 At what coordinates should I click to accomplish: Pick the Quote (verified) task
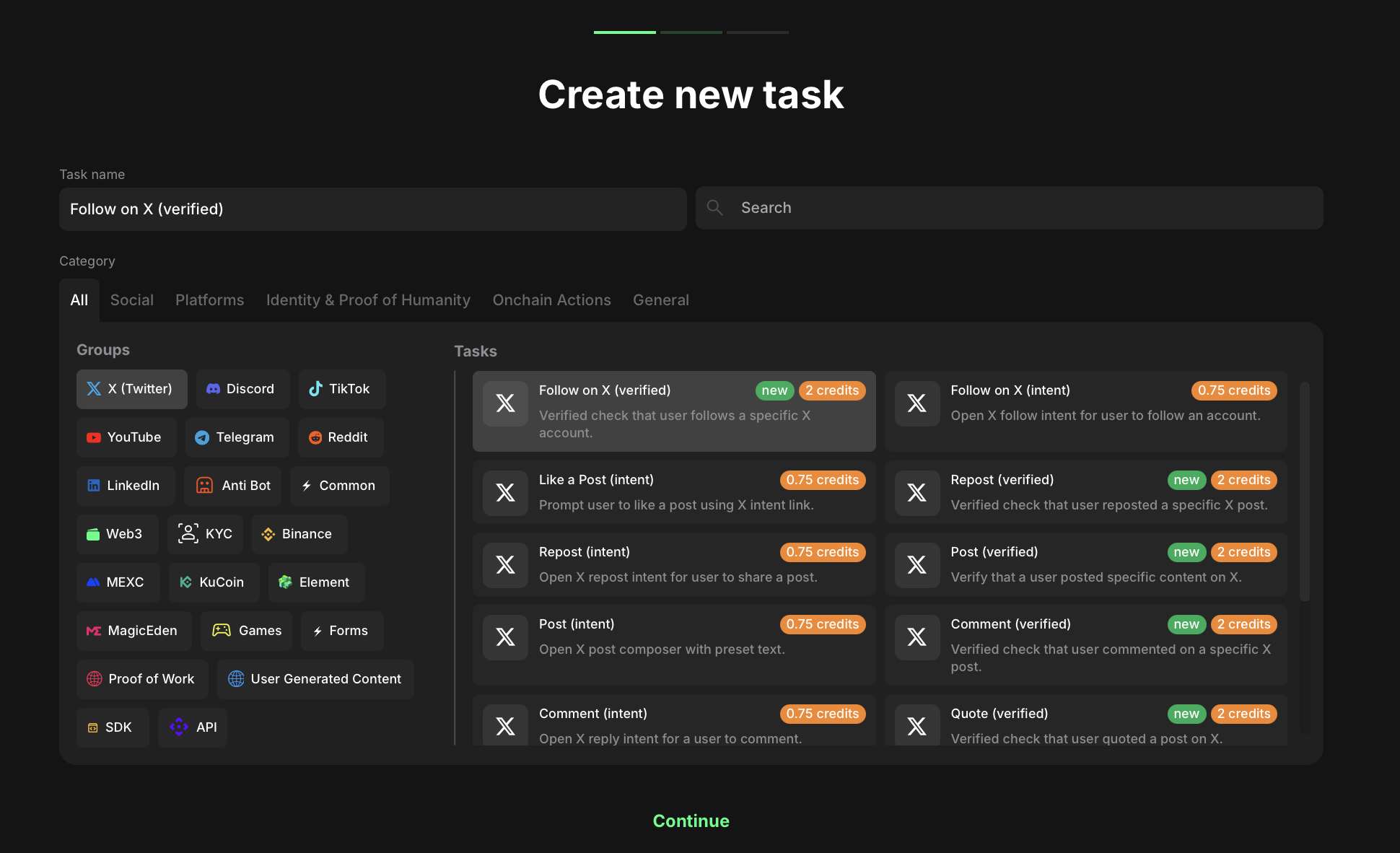[x=1086, y=720]
